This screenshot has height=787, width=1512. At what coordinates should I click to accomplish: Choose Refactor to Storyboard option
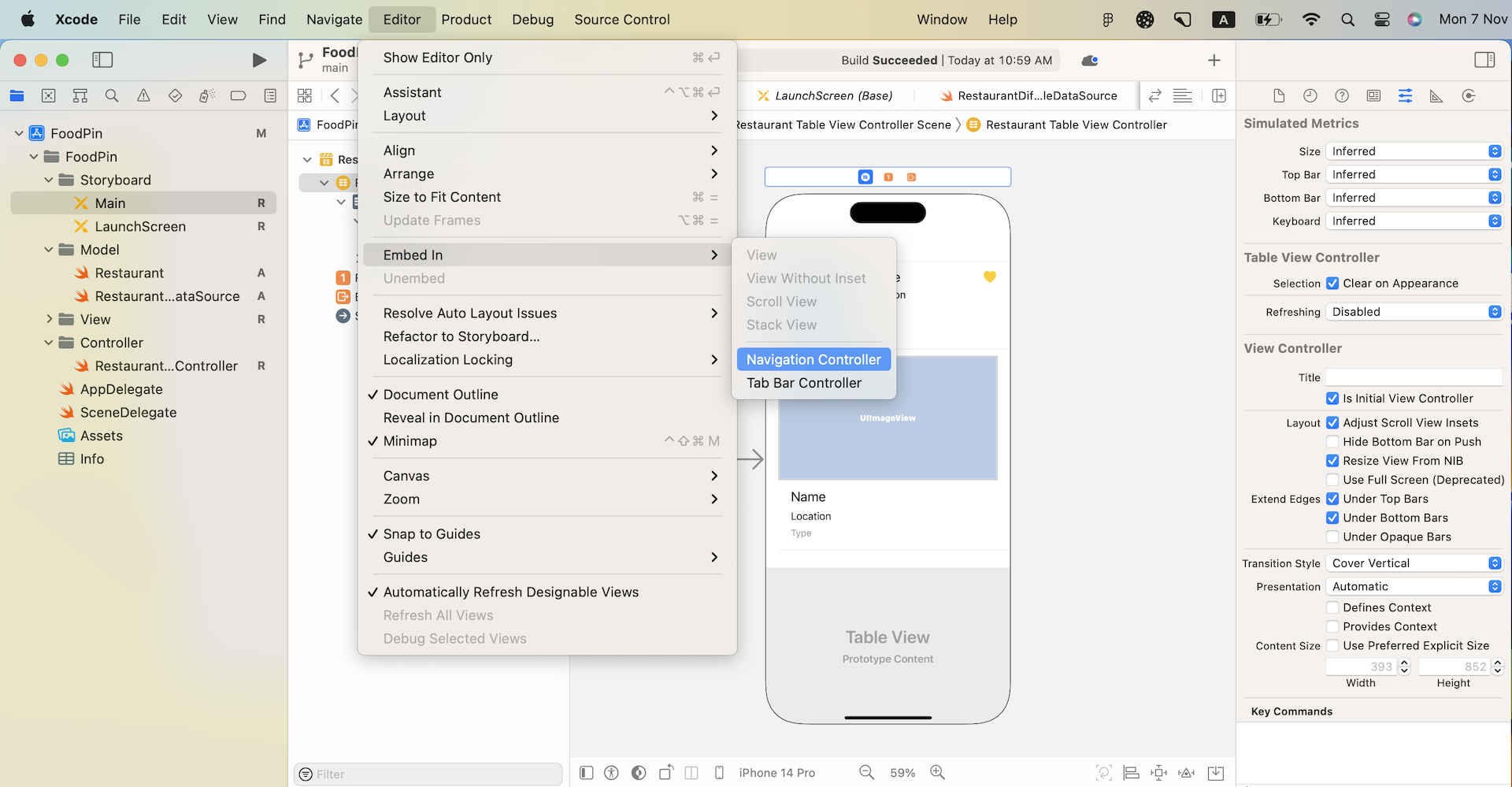[461, 336]
